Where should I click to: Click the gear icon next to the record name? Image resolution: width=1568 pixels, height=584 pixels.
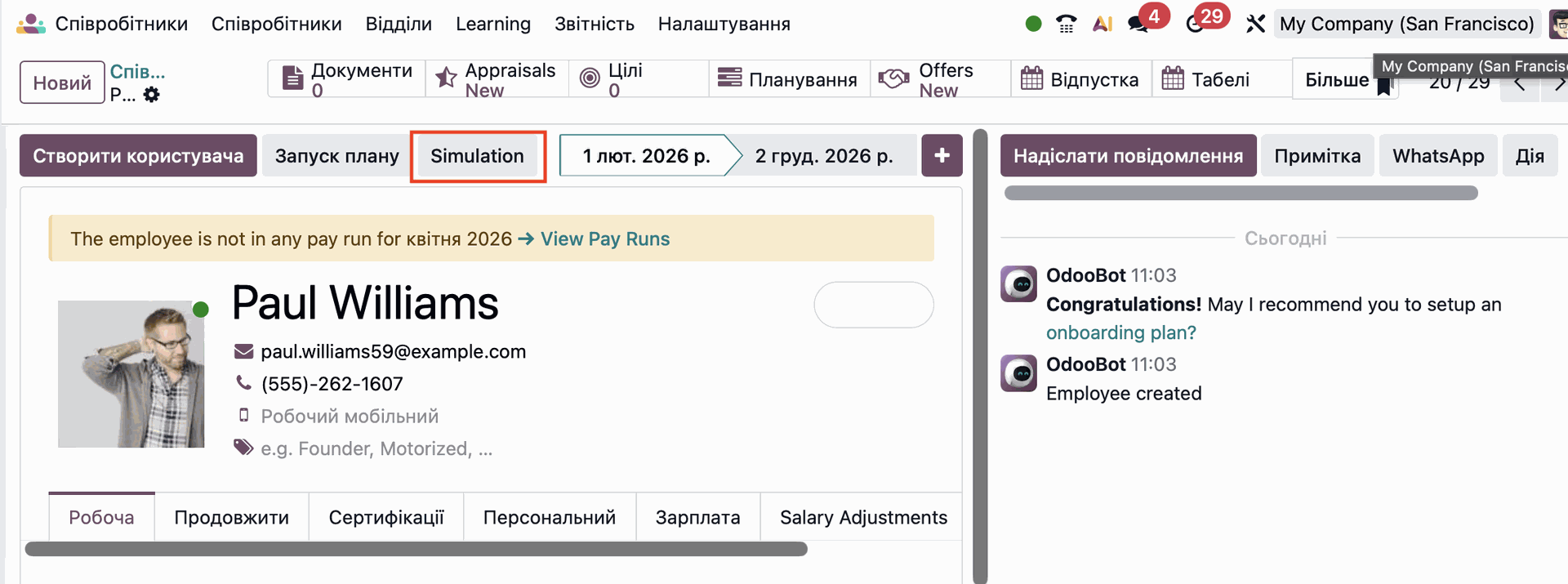(152, 96)
